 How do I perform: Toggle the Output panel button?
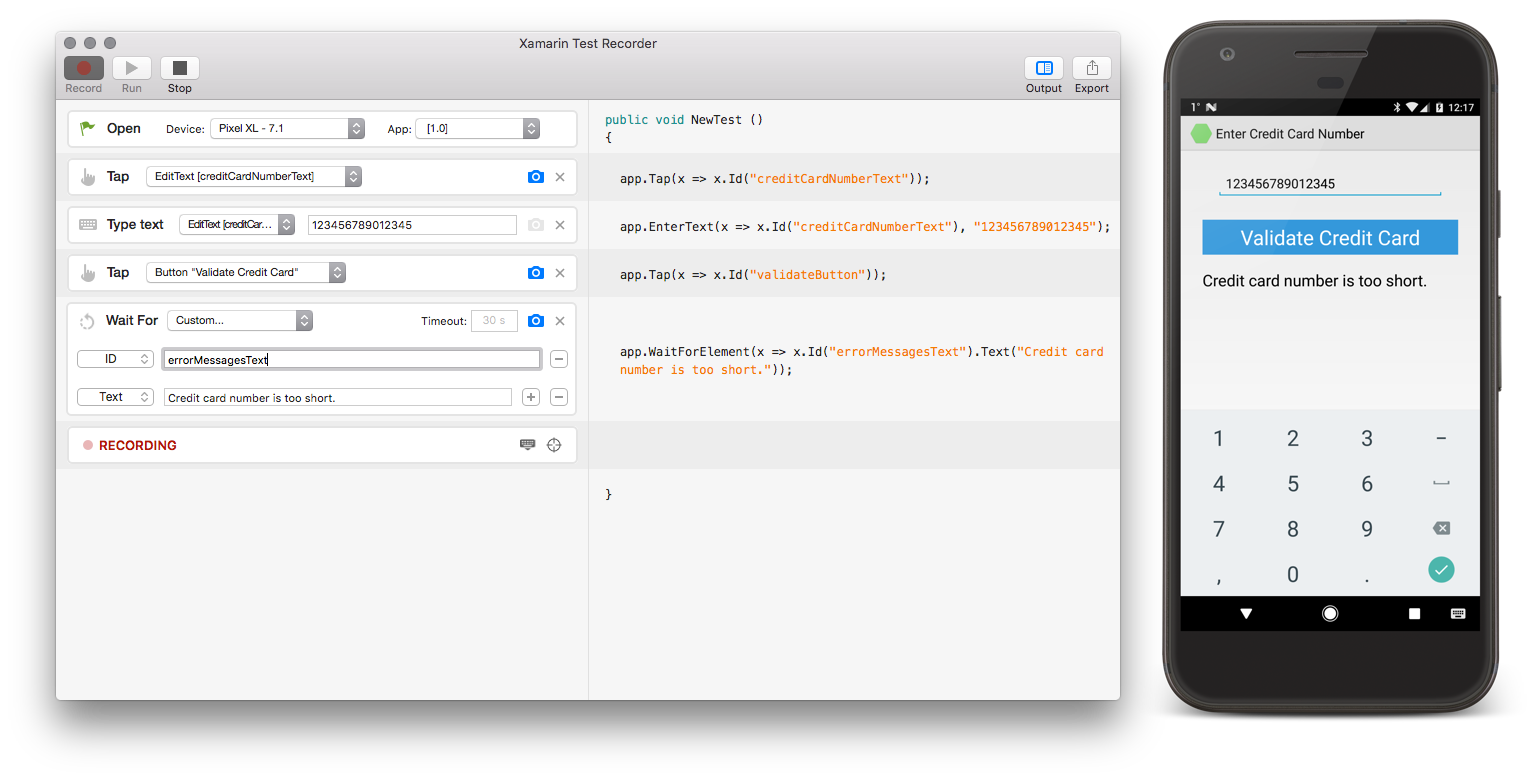[1044, 68]
